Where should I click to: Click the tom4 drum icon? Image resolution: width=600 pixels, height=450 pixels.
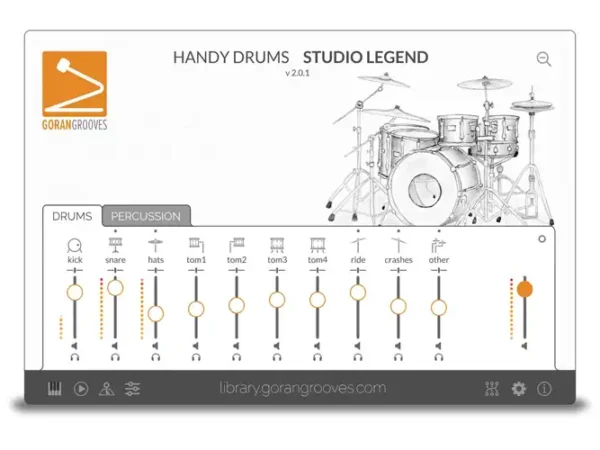tap(318, 245)
